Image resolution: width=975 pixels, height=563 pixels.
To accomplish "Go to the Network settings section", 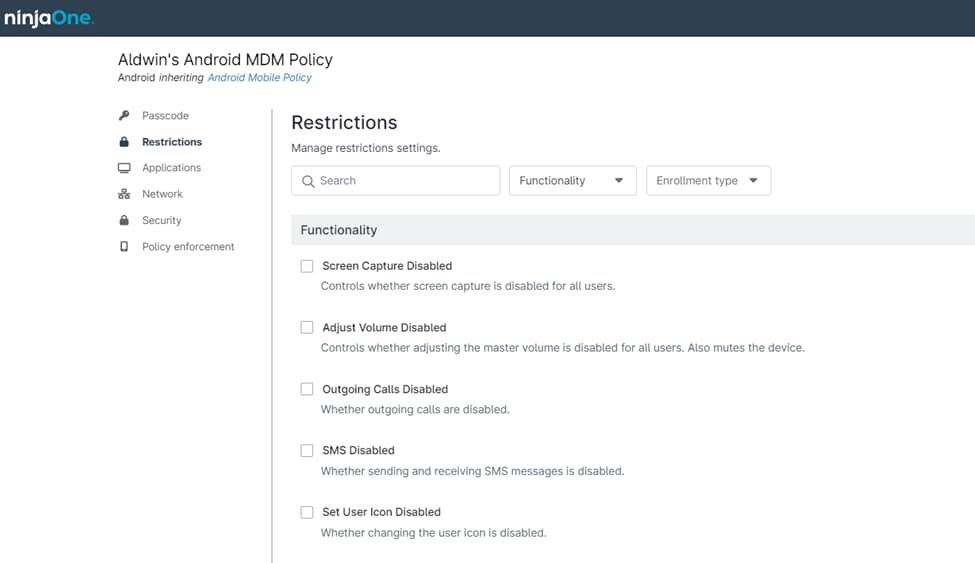I will [162, 194].
